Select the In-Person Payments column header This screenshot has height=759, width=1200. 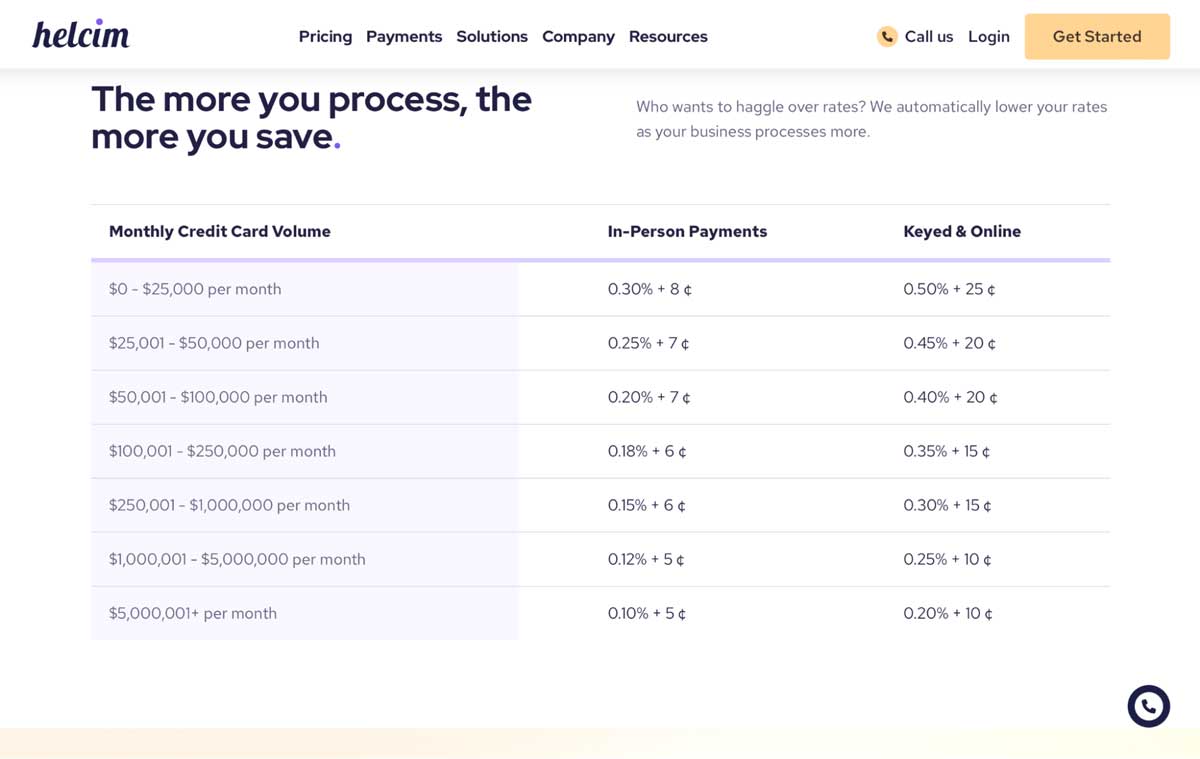click(x=687, y=231)
